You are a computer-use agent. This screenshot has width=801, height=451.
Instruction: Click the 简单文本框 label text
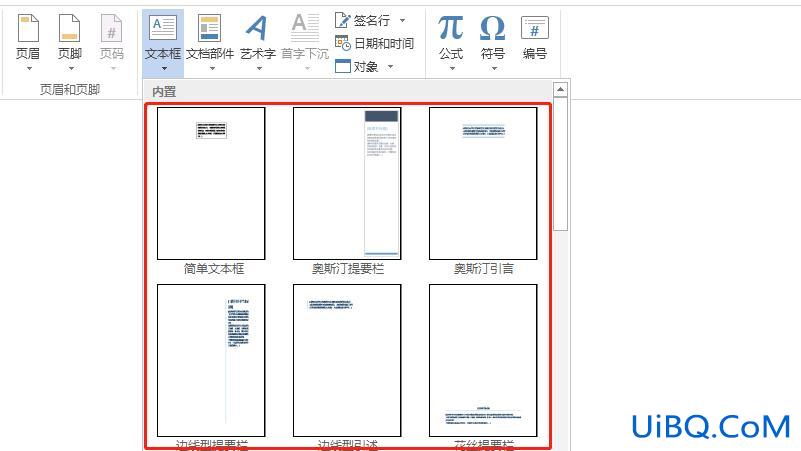pos(214,269)
